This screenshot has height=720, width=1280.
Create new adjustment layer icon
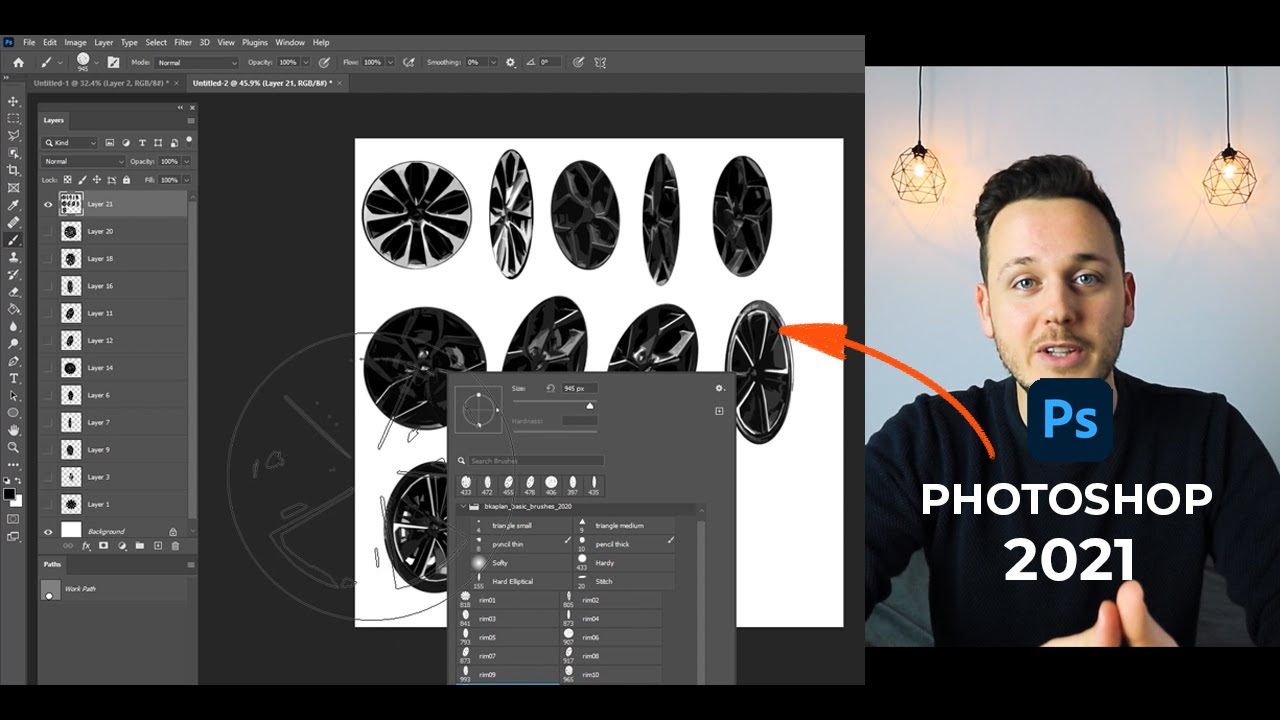pos(121,546)
